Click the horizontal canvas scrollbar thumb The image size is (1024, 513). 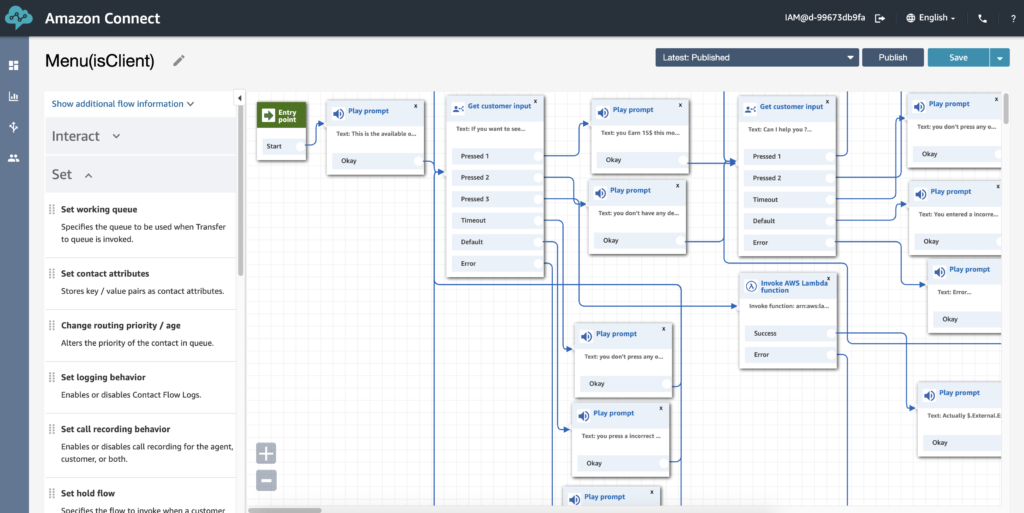(x=285, y=510)
